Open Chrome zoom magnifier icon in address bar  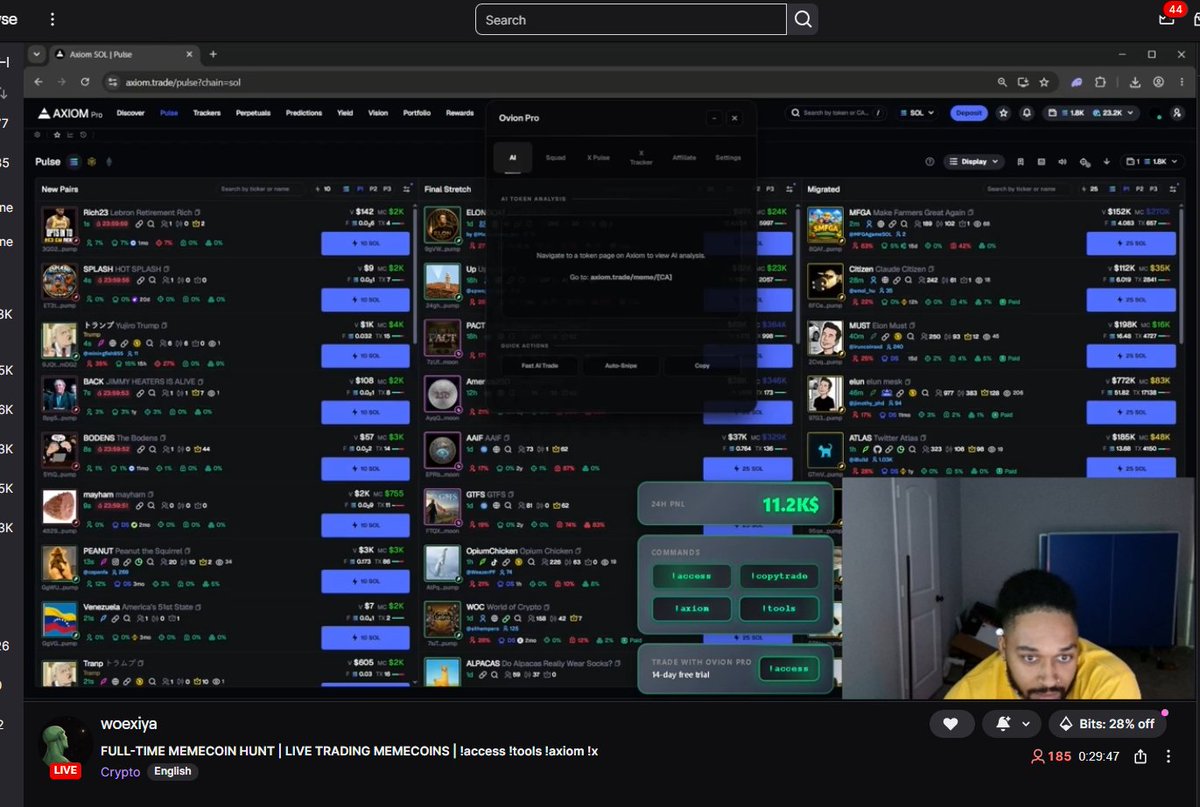tap(1002, 82)
